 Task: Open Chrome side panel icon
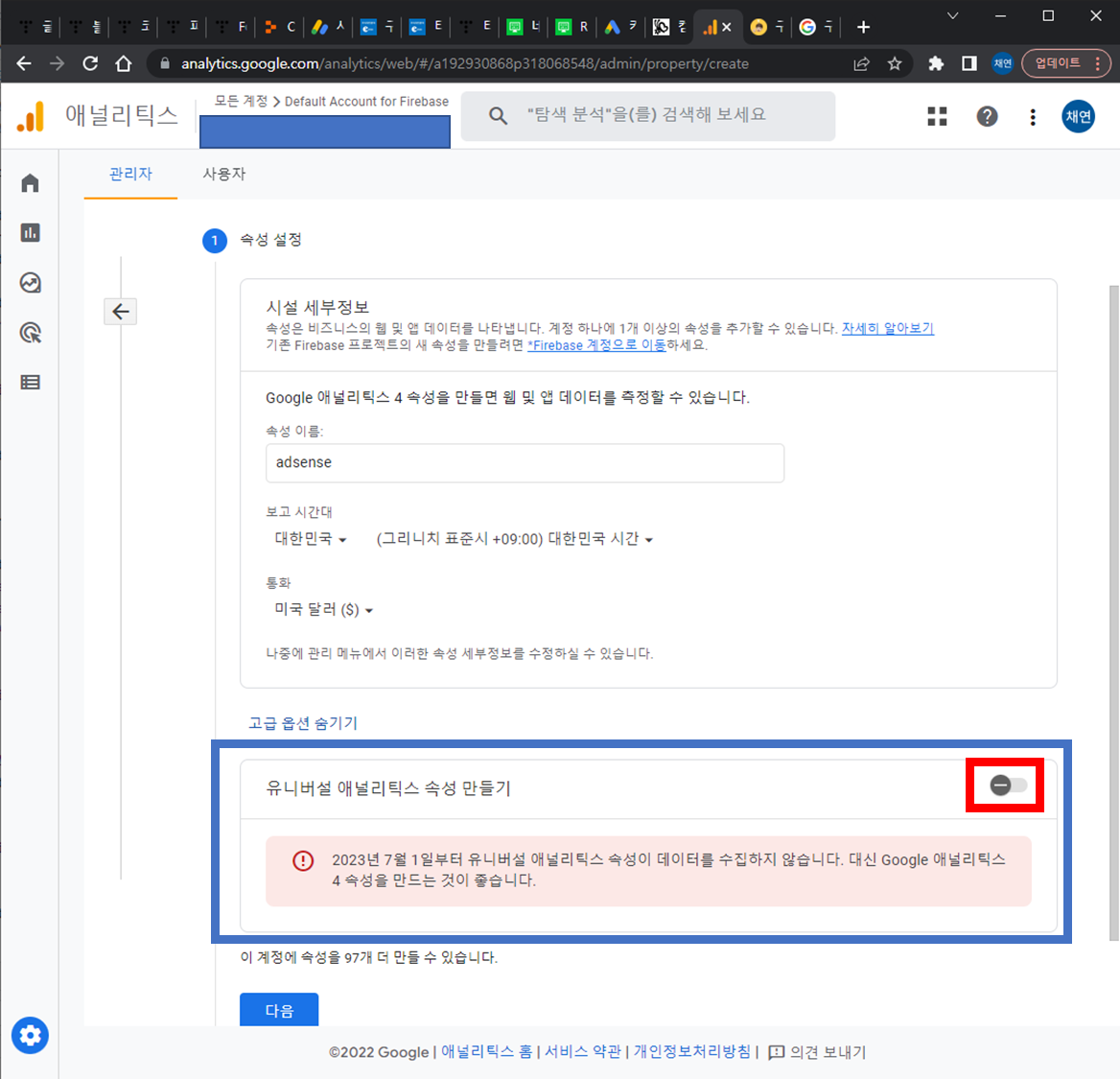pos(969,63)
